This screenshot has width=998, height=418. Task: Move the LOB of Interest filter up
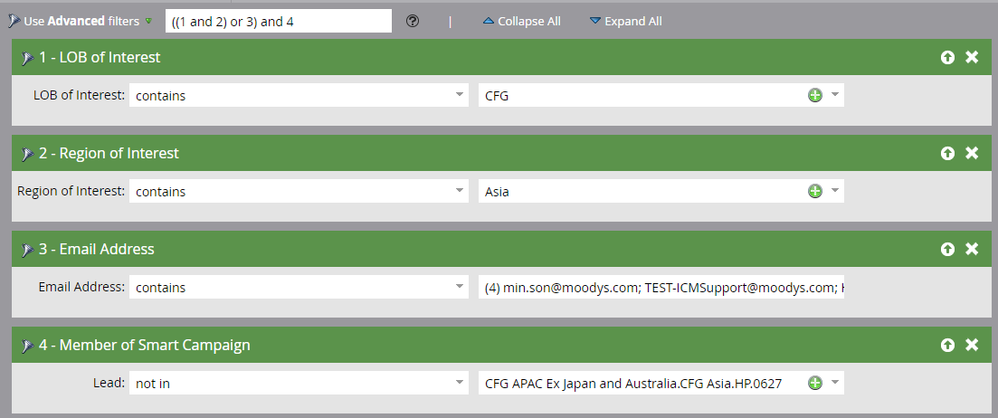948,57
